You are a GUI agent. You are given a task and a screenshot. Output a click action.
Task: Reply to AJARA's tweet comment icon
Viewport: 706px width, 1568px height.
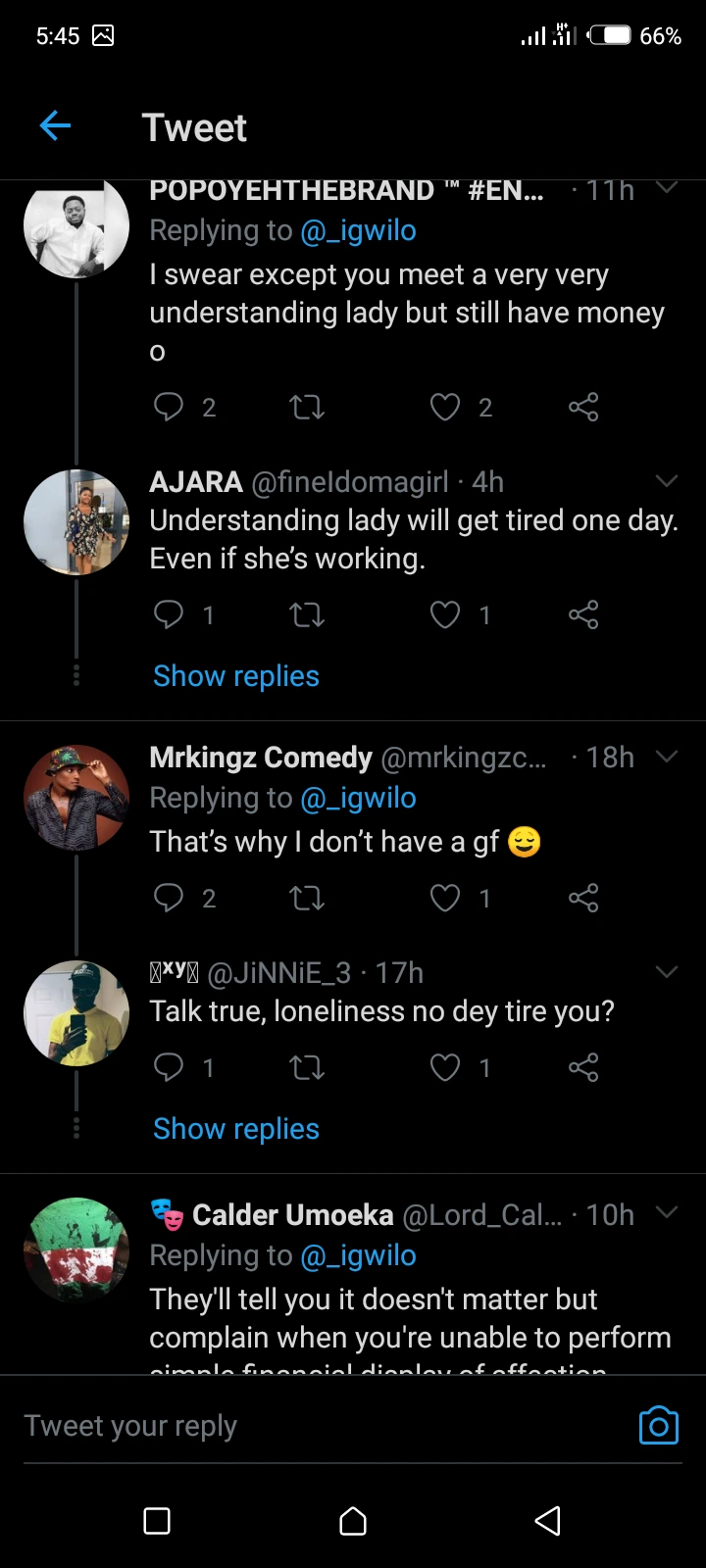(x=169, y=614)
